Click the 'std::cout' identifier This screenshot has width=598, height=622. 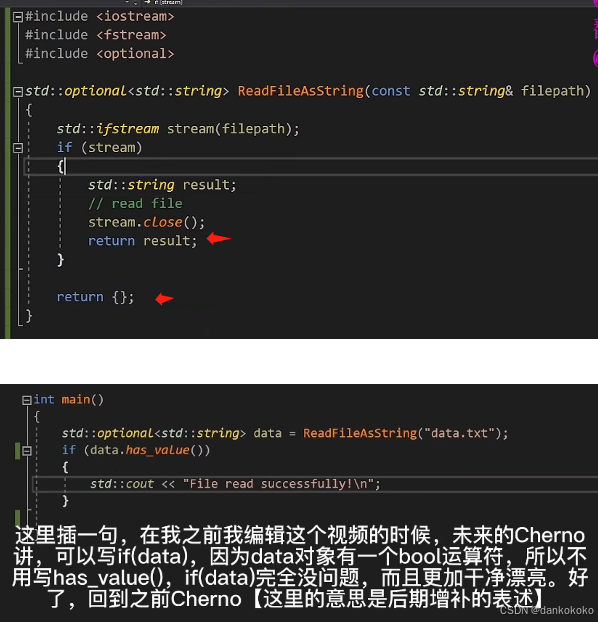[122, 484]
